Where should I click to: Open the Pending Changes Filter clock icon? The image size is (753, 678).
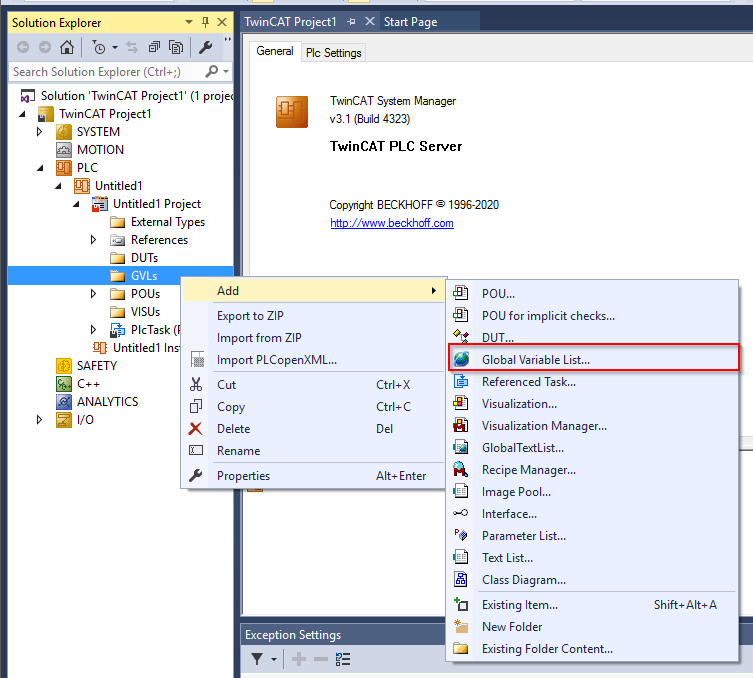98,47
